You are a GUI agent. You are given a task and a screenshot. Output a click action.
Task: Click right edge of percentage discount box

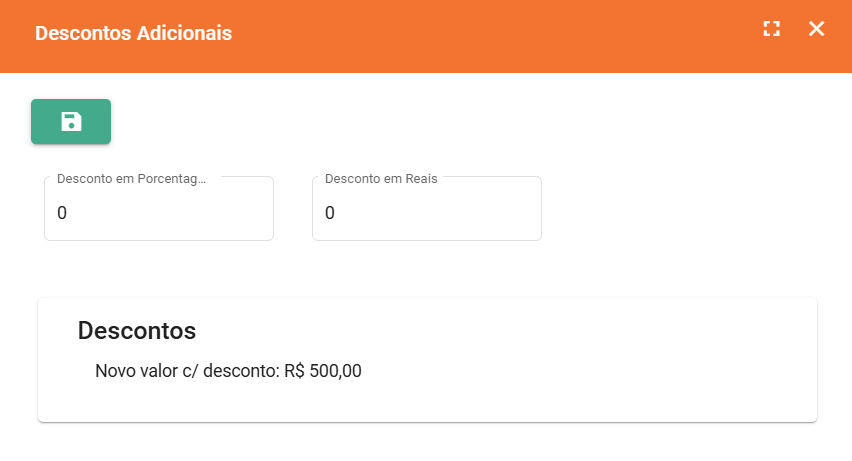pos(264,212)
